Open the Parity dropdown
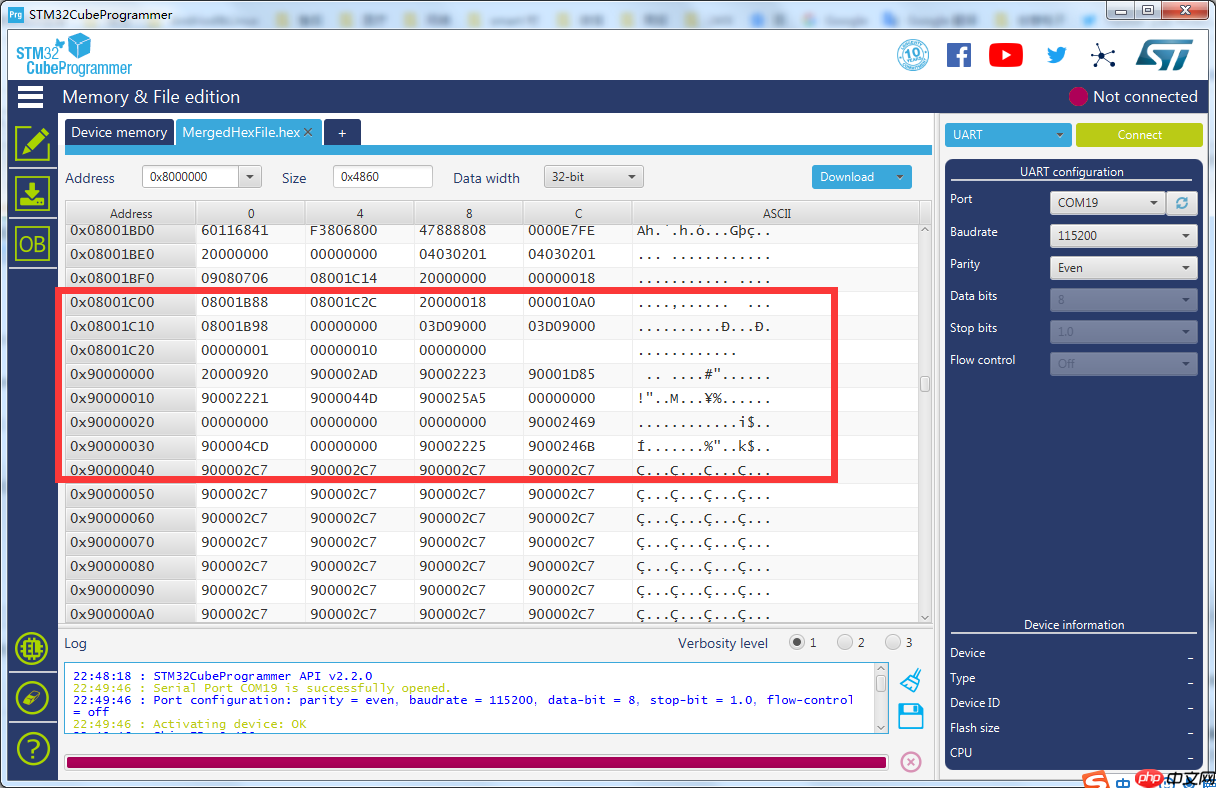This screenshot has height=788, width=1216. 1122,267
